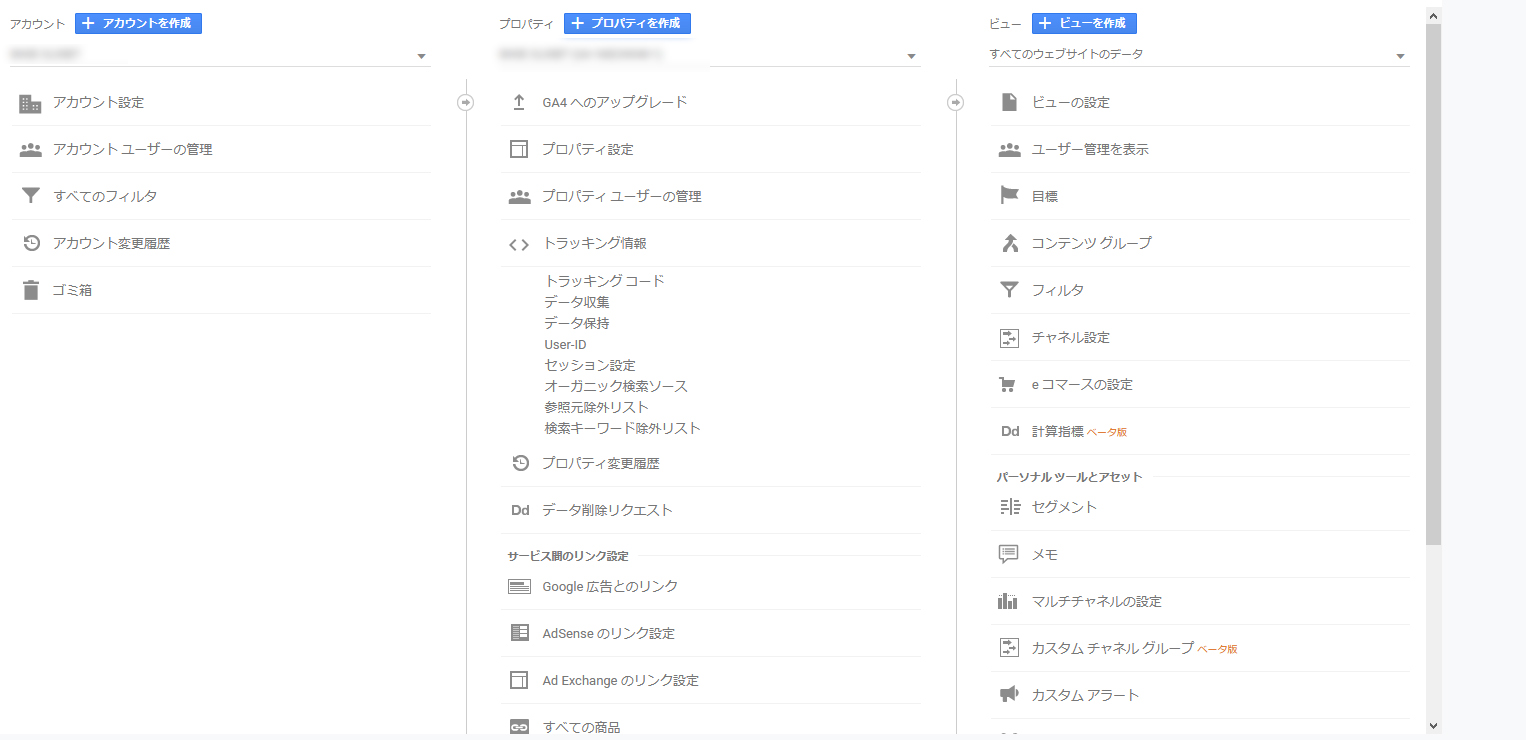This screenshot has width=1526, height=740.
Task: Click the すべてのフィルタ funnel icon
Action: pos(31,196)
